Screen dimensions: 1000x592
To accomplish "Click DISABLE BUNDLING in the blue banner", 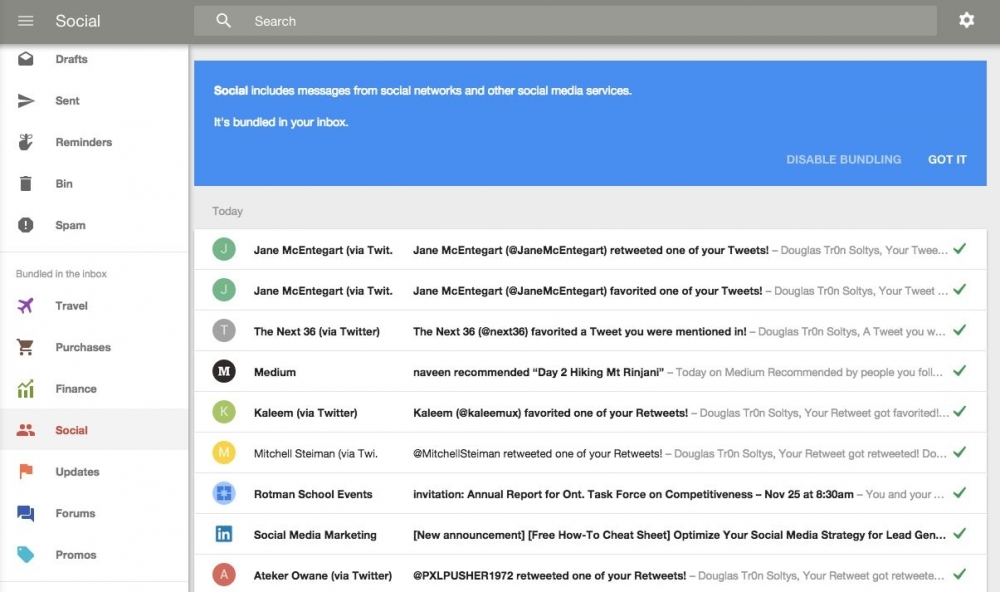I will pos(843,159).
